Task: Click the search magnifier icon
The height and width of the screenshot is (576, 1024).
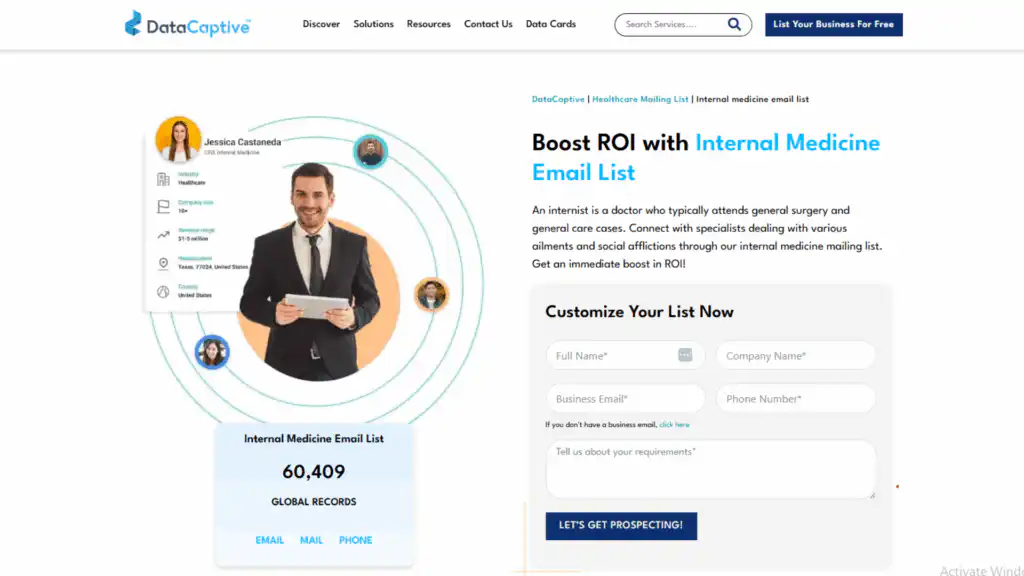Action: (x=734, y=25)
